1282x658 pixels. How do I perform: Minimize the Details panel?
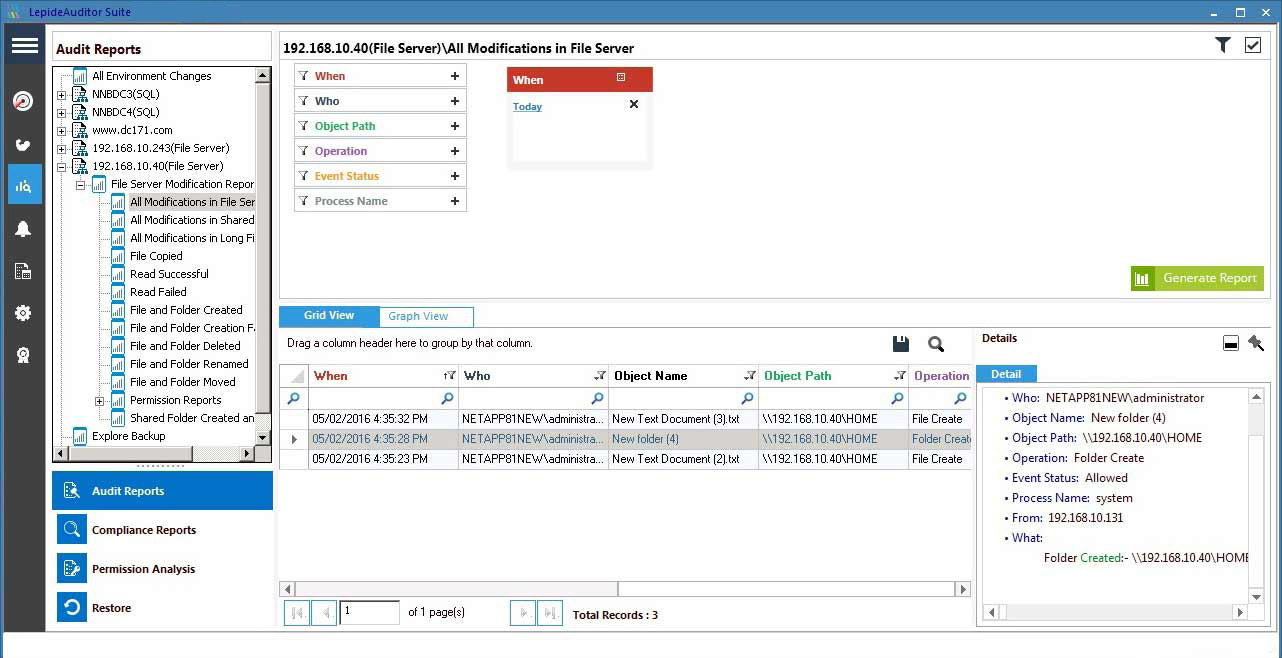(1231, 343)
